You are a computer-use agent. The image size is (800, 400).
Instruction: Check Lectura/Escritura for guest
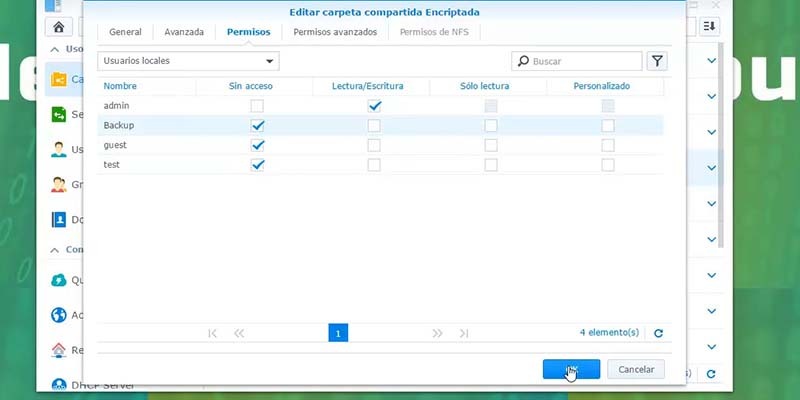374,145
